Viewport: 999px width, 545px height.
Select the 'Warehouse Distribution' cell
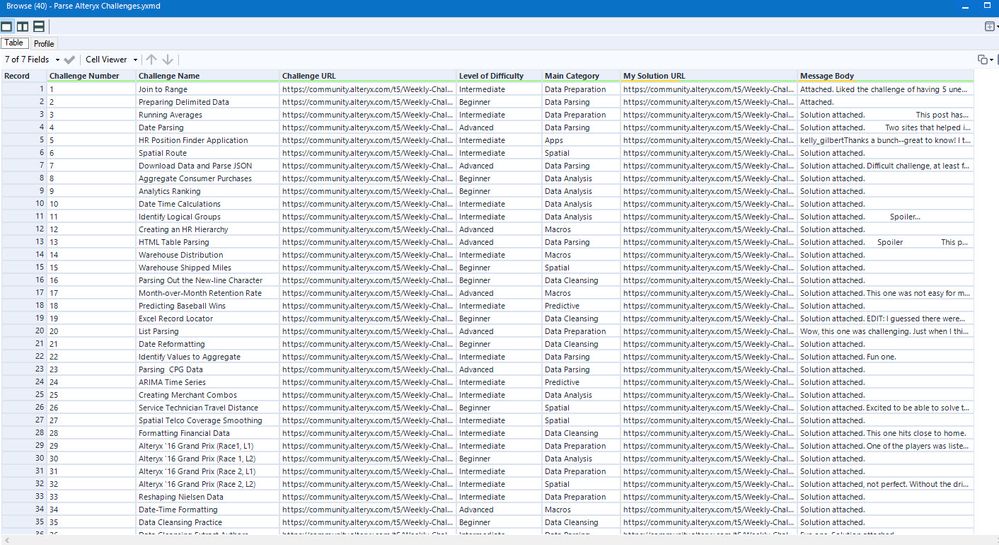point(208,255)
